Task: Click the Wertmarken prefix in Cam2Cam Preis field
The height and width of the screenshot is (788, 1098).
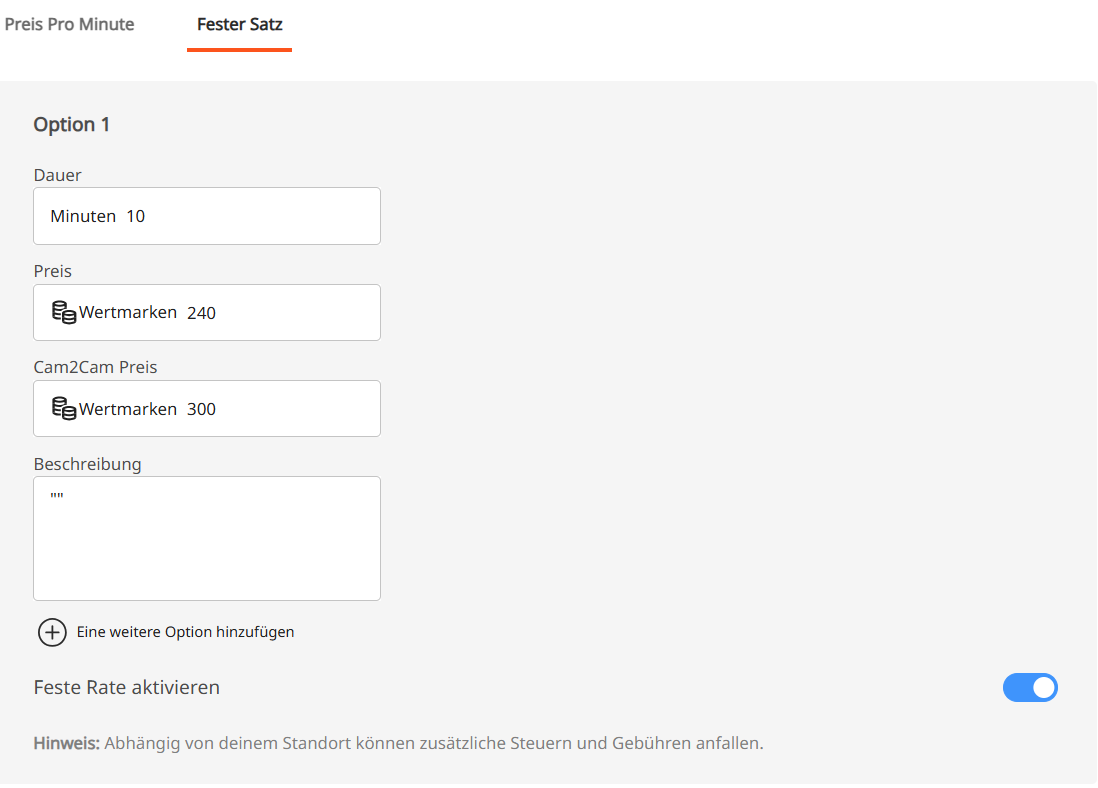Action: coord(128,409)
